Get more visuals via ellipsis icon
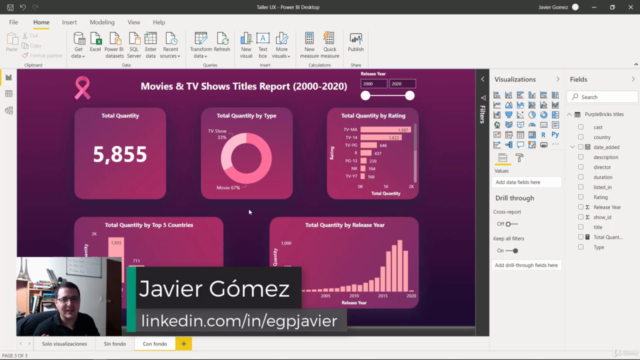Screen dimensions: 640x360 point(555,144)
